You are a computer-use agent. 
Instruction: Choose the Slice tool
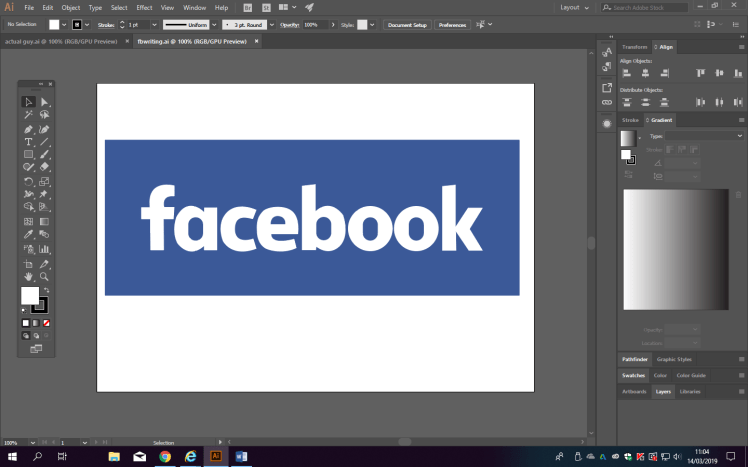coord(44,264)
